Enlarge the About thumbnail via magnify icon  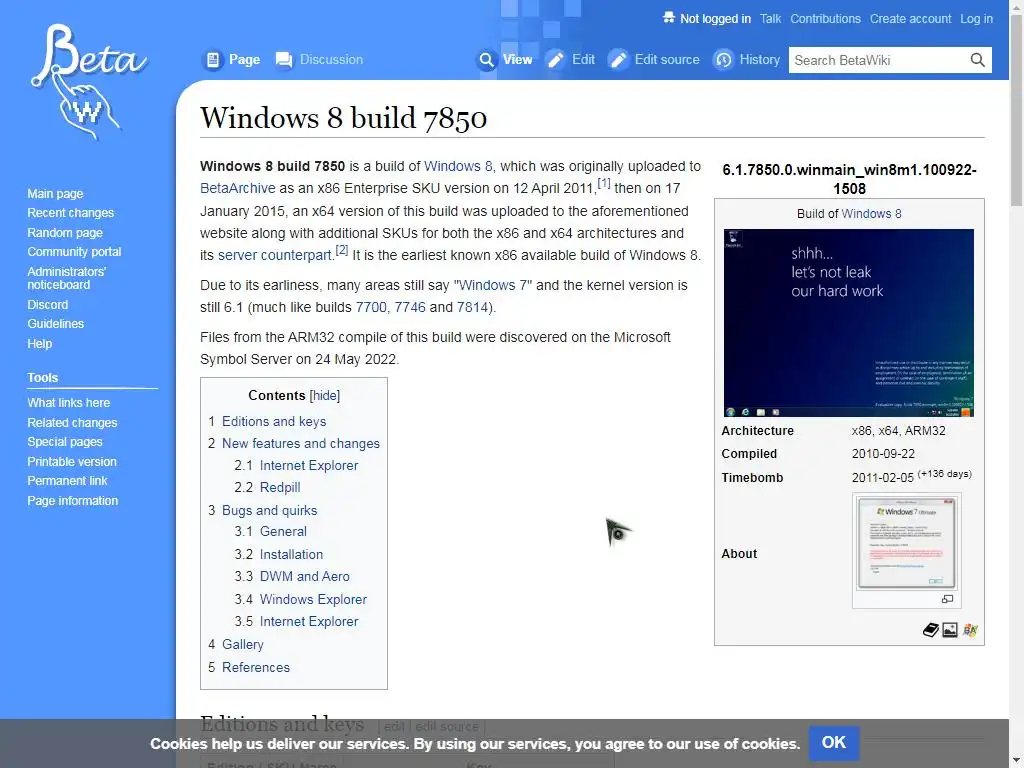(948, 599)
